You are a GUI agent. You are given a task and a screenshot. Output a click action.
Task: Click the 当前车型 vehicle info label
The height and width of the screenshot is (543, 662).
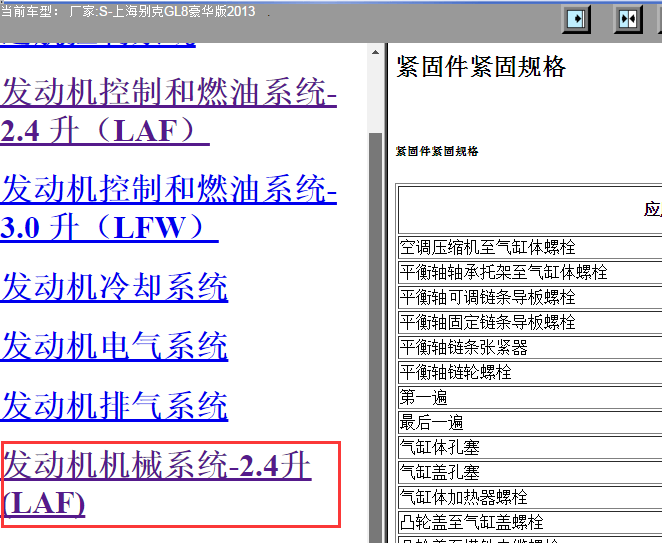tap(128, 11)
